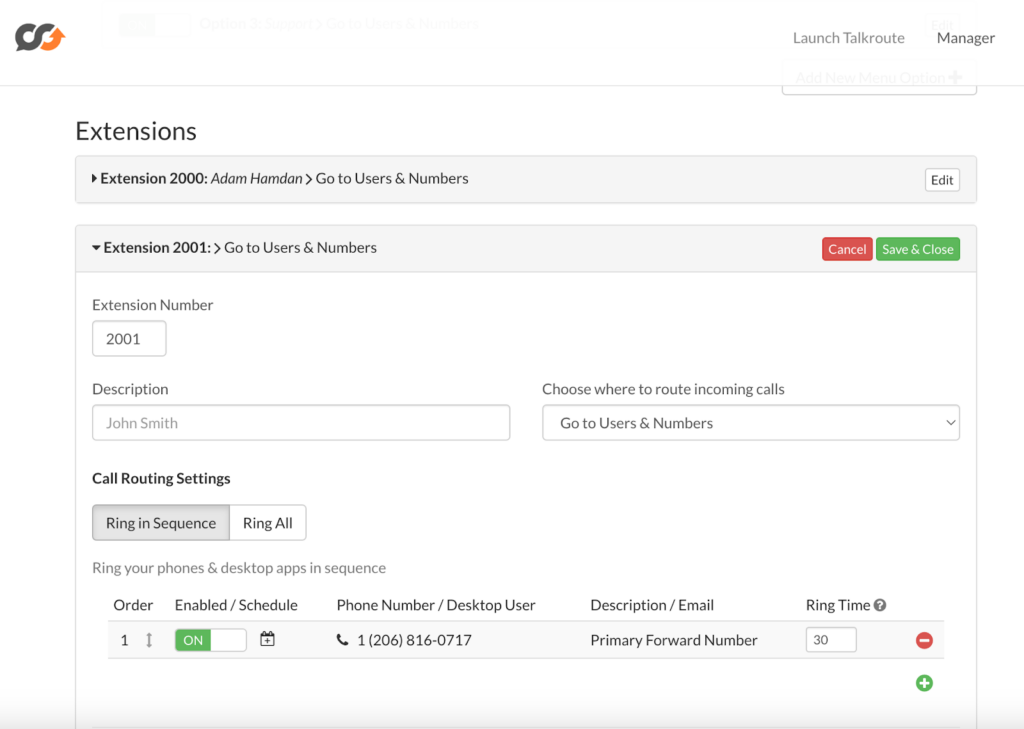Open Launch Talkroute in the top navigation
The image size is (1024, 729).
click(x=848, y=38)
